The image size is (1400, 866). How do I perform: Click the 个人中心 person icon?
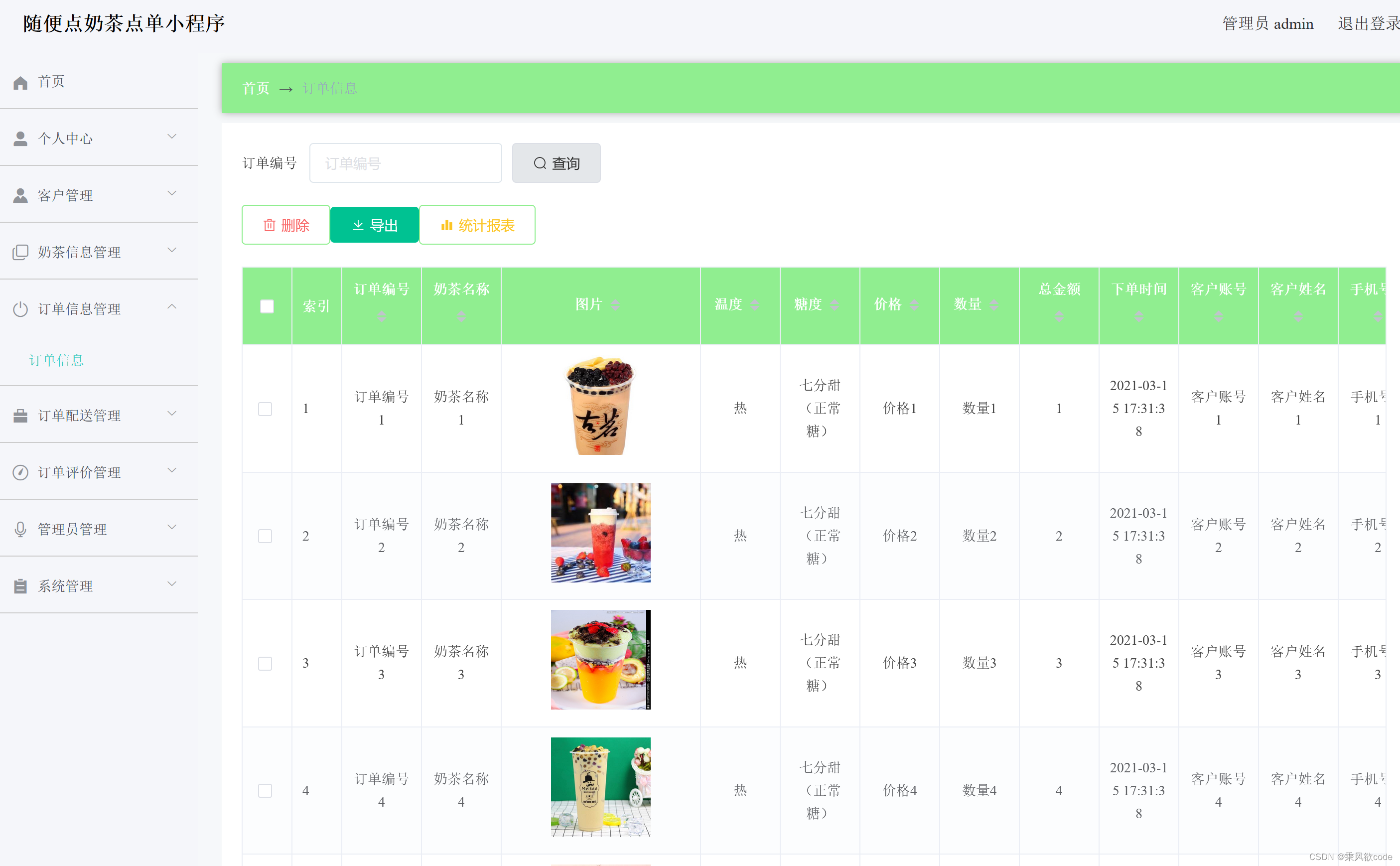click(x=20, y=139)
